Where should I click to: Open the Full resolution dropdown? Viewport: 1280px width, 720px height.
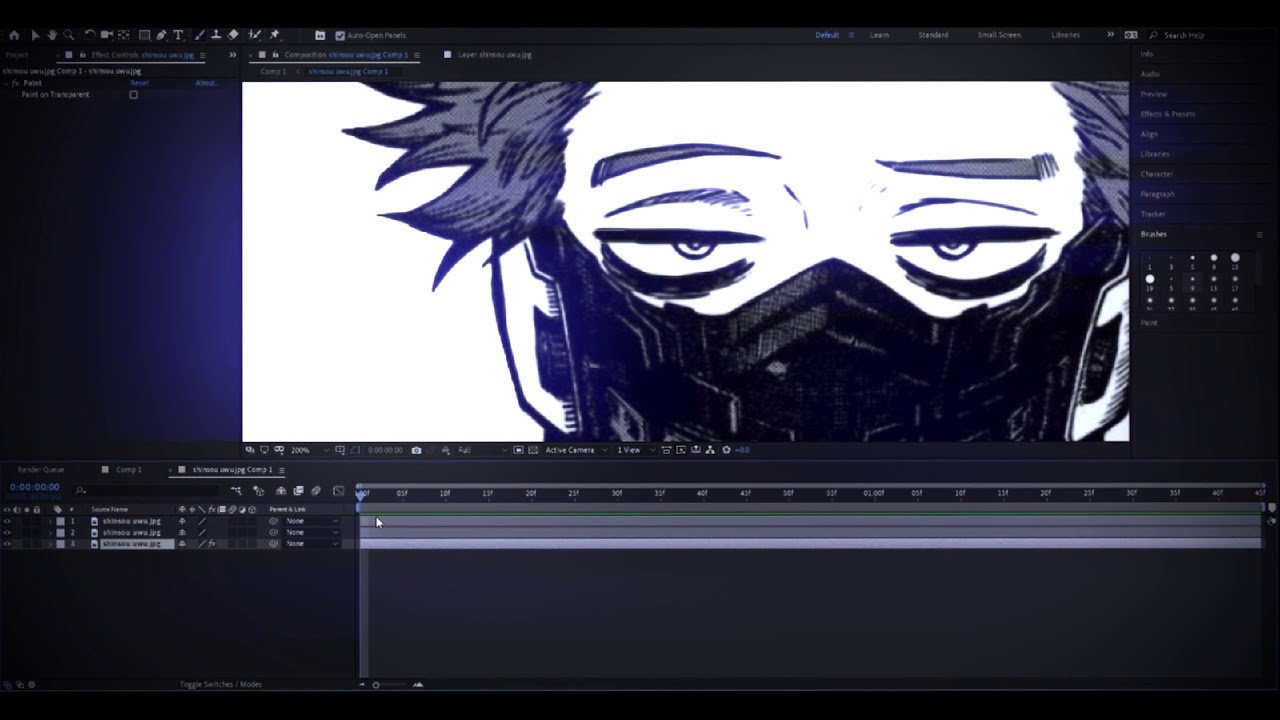482,450
